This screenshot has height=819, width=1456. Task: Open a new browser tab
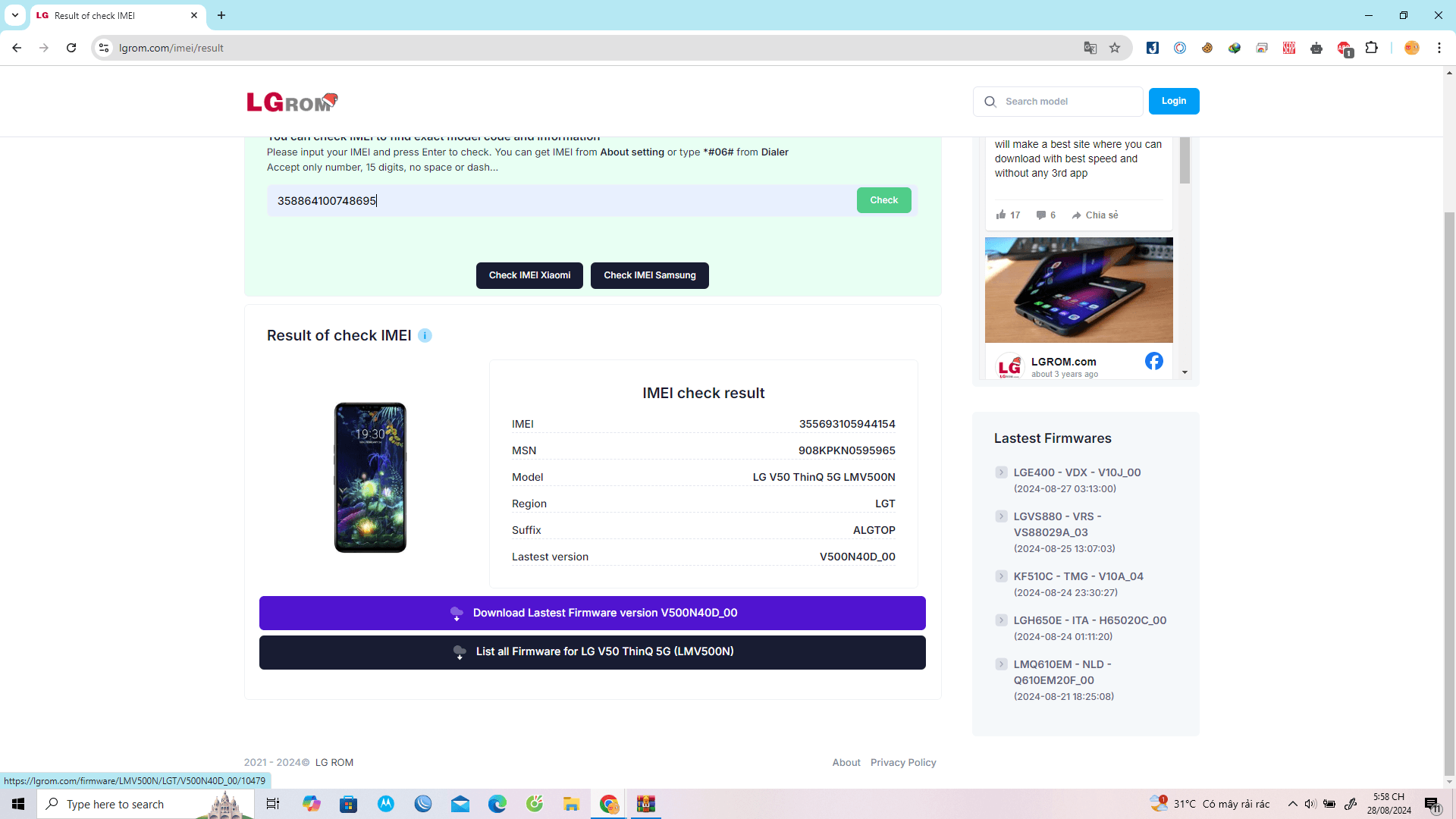[x=221, y=15]
